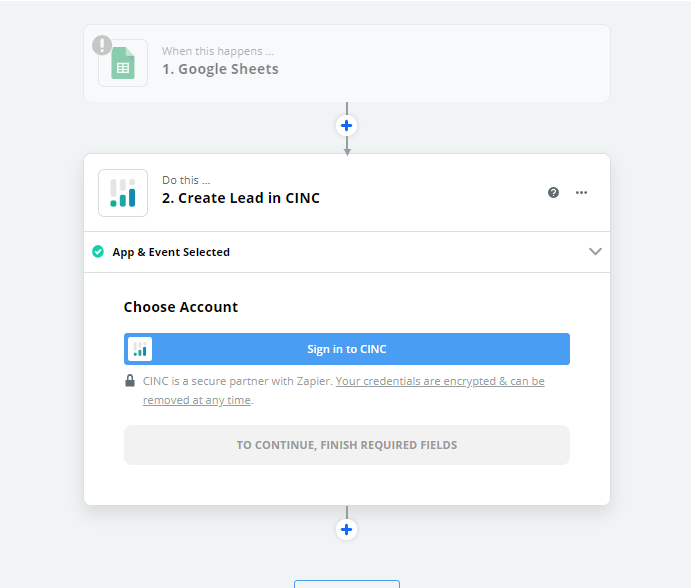This screenshot has height=588, width=691.
Task: Click the lock icon near the security note
Action: [x=130, y=380]
